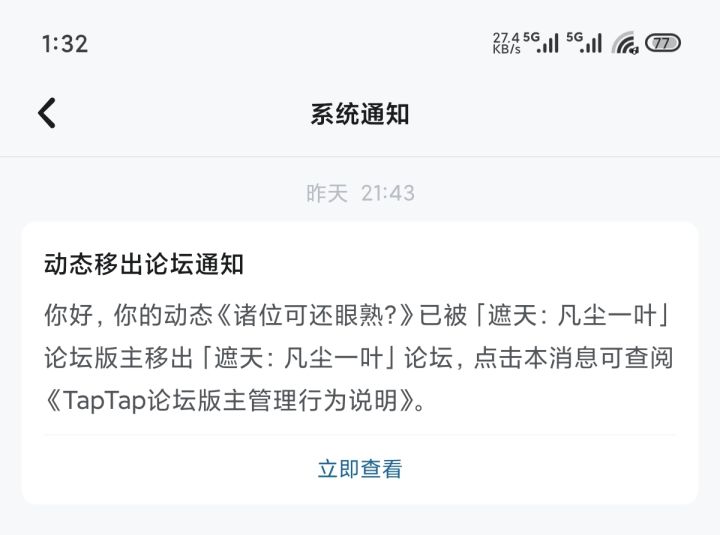The width and height of the screenshot is (720, 535).
Task: Tap the Wi-Fi status icon
Action: [624, 43]
